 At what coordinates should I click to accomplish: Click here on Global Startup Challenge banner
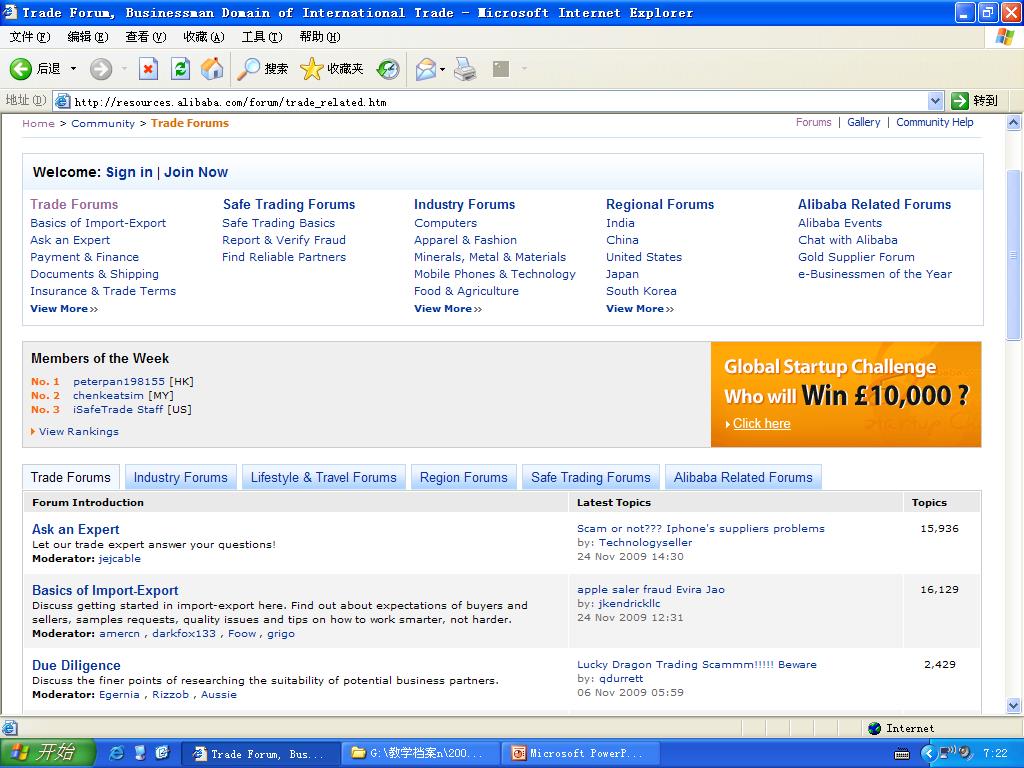761,424
